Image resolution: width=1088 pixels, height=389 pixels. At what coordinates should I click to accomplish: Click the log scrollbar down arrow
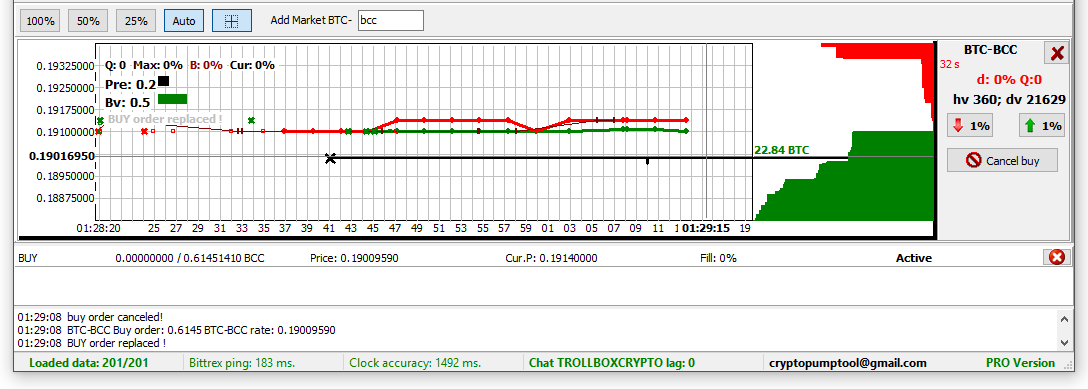pos(1064,343)
